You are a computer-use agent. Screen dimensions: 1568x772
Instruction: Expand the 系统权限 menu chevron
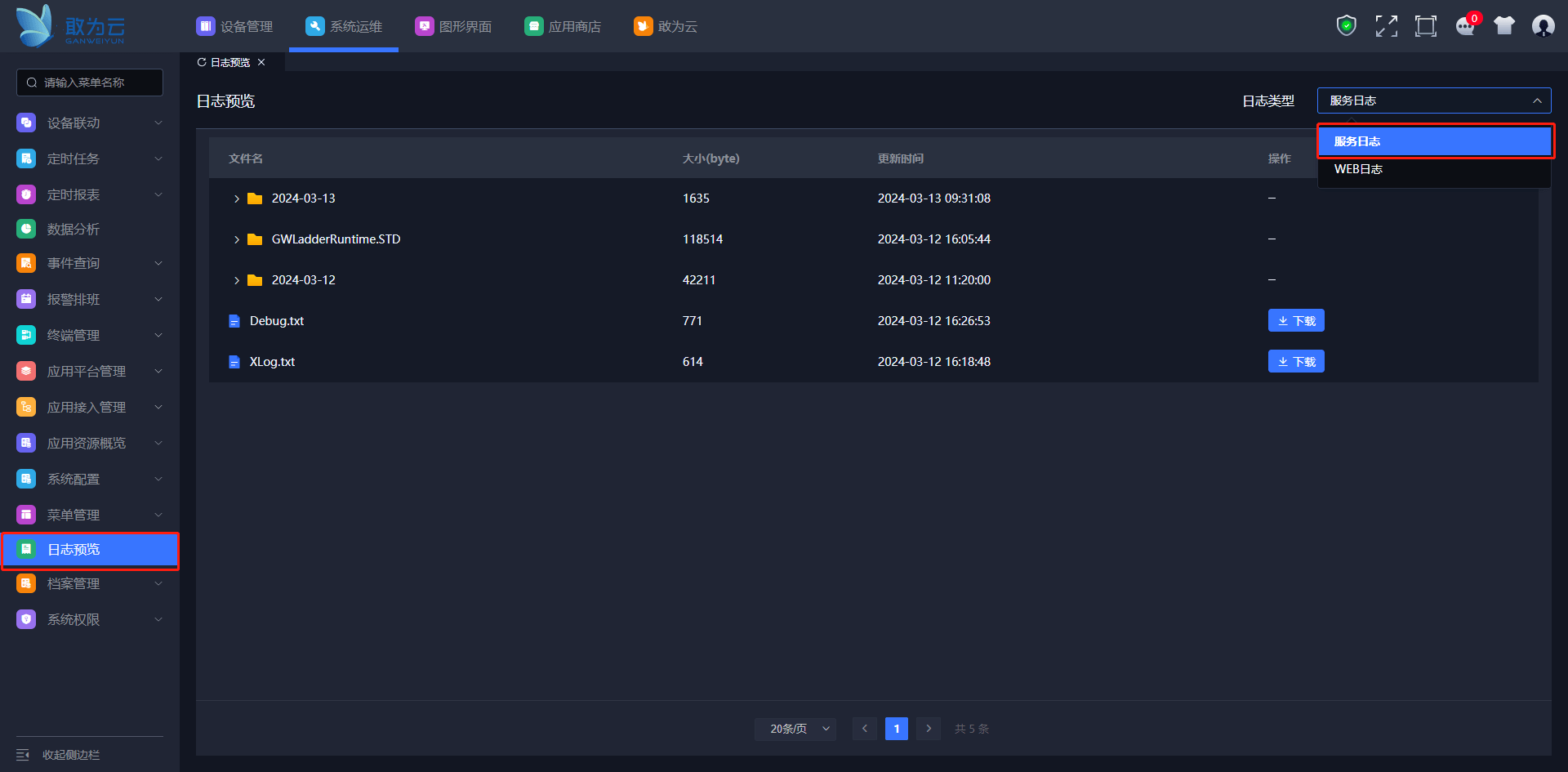click(158, 619)
